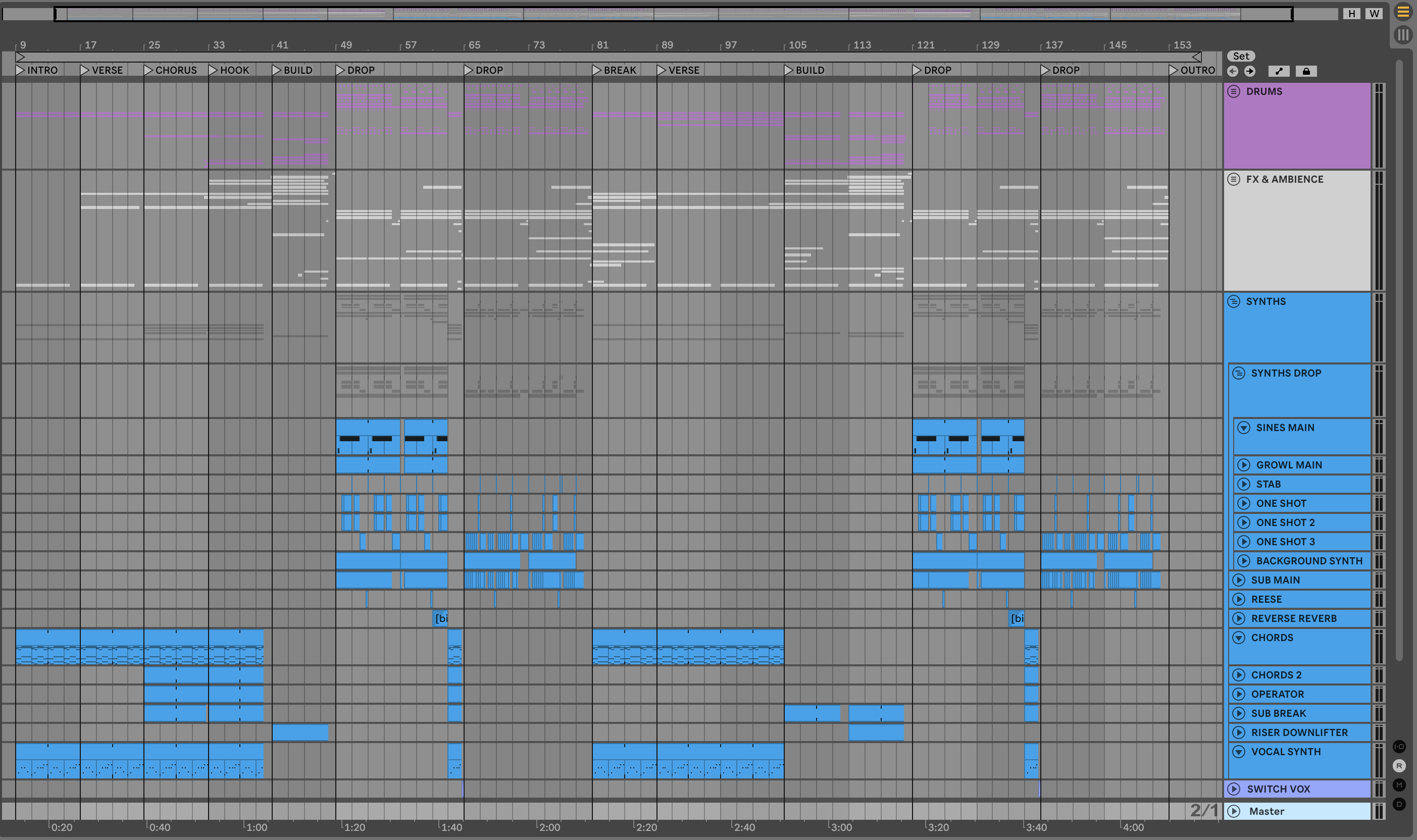
Task: Click the lock envelopes padlock icon
Action: 1306,71
